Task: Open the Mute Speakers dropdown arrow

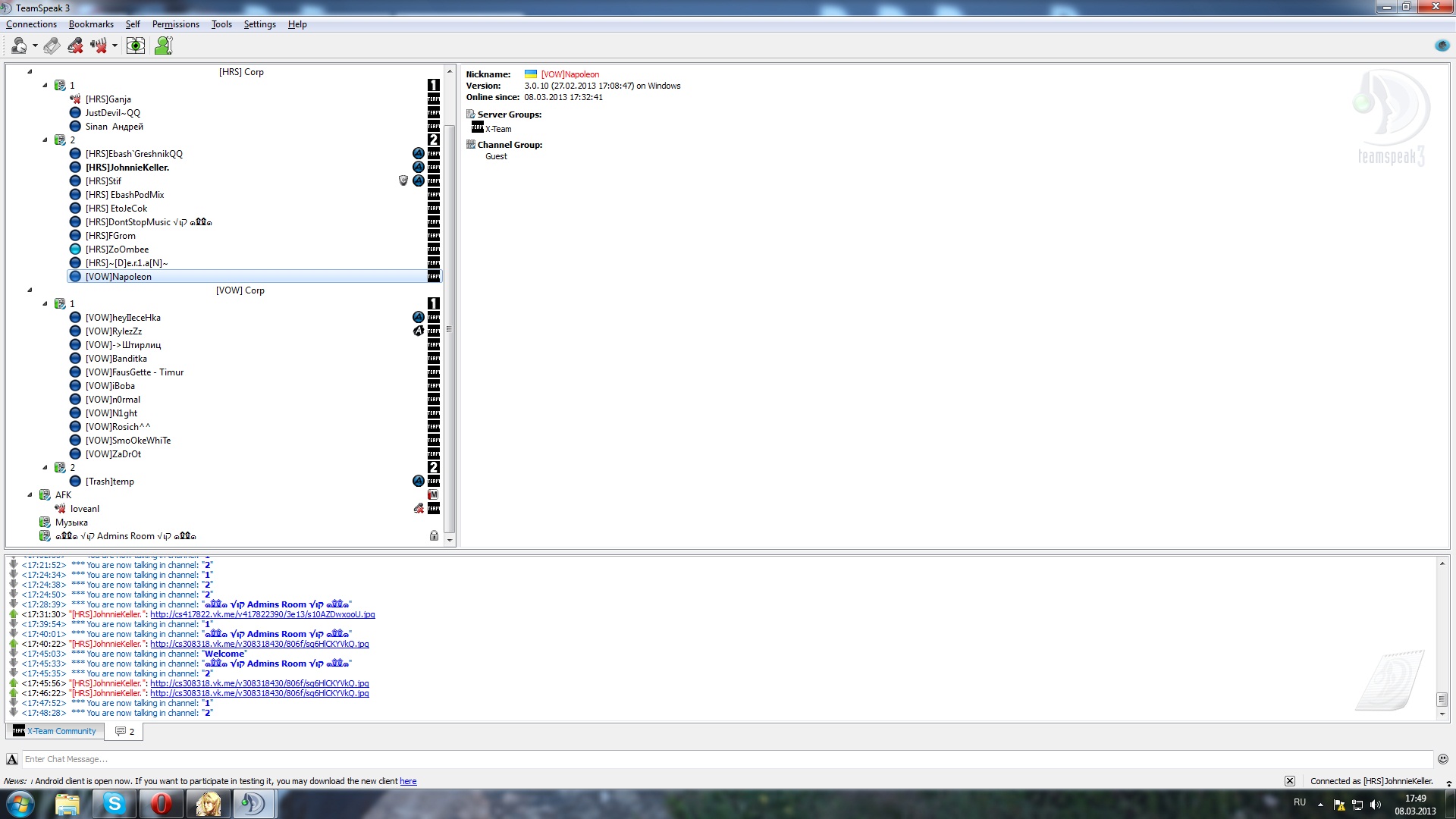Action: click(x=115, y=46)
